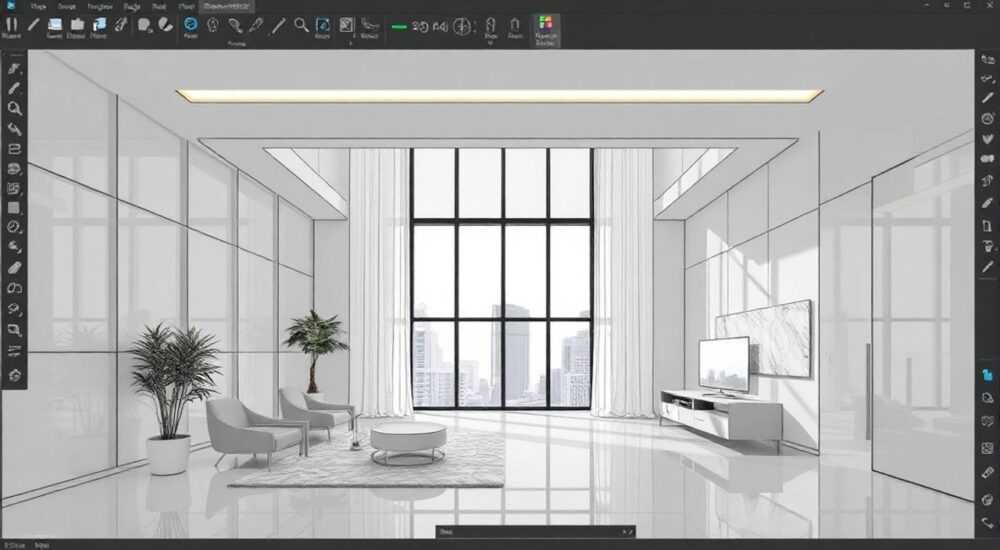Select the page document icon in the right toolbar

(987, 226)
